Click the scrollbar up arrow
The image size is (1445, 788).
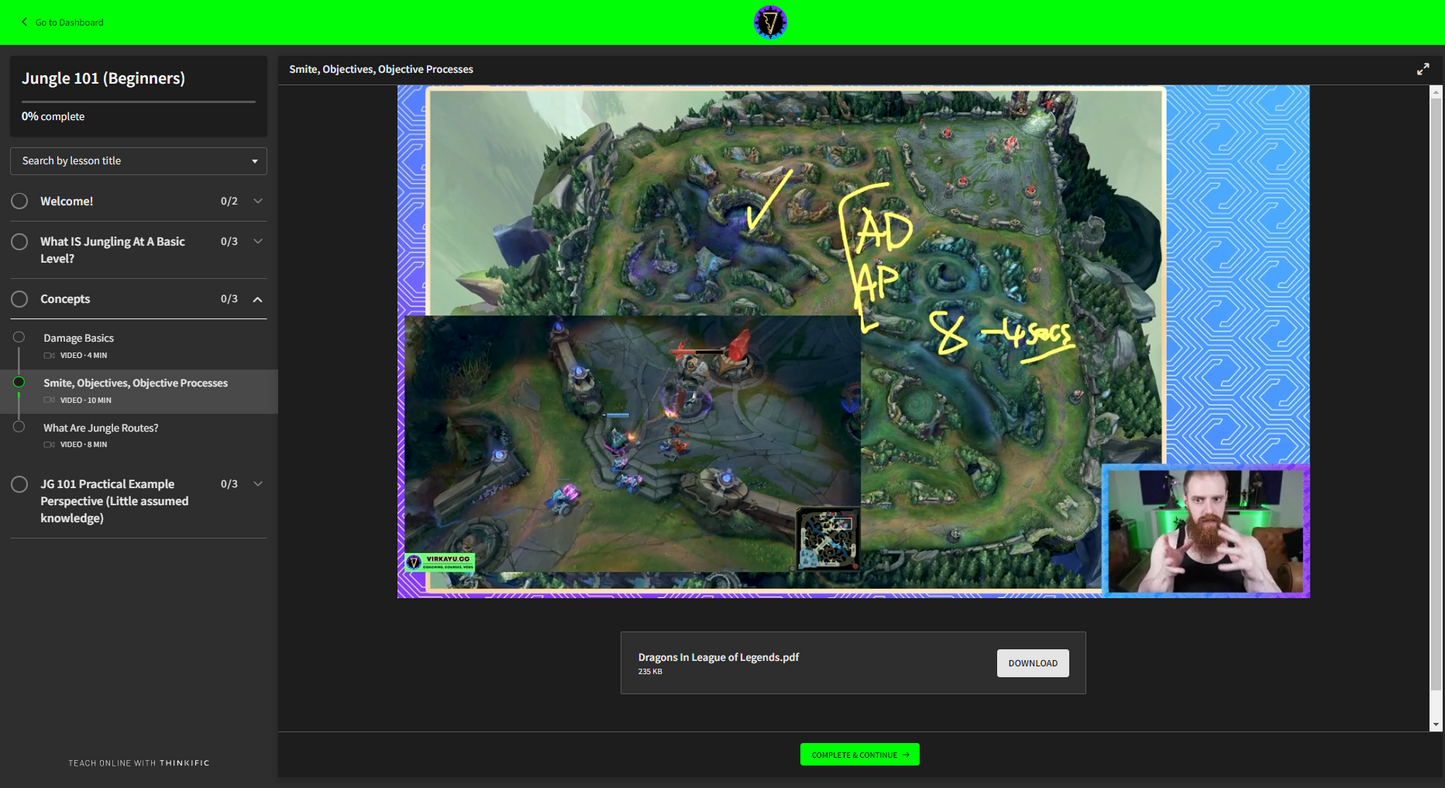[x=1436, y=91]
